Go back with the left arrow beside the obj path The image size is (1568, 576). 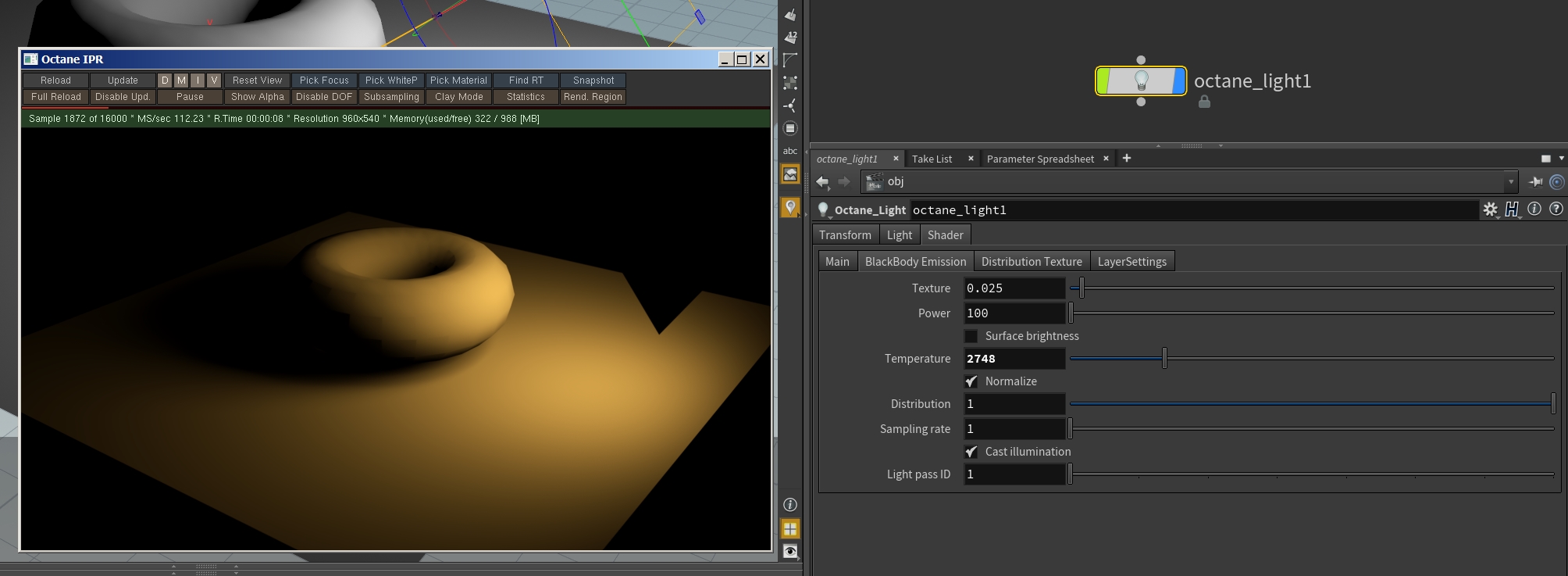(x=822, y=181)
